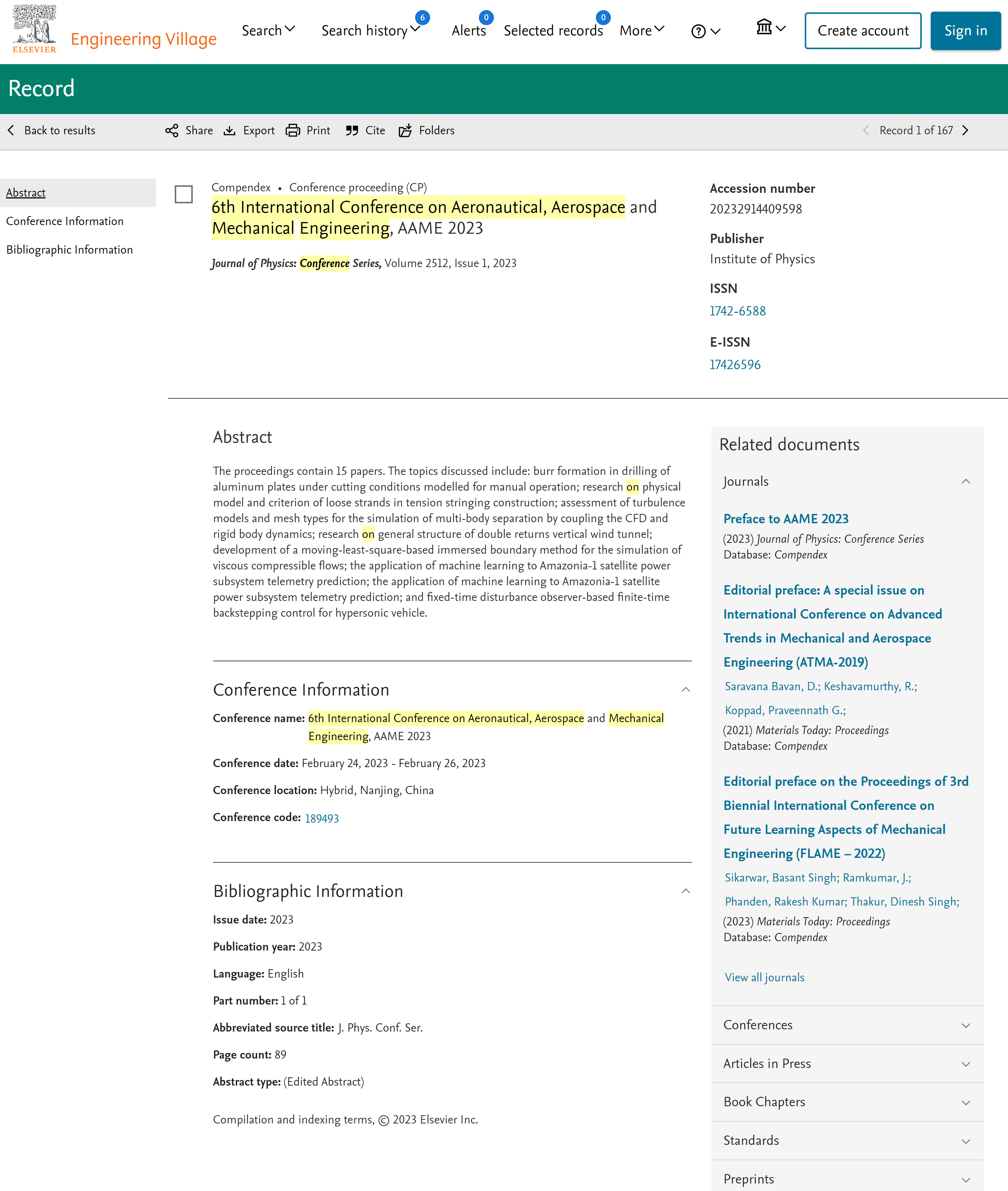Collapse the Journals related documents panel
Image resolution: width=1008 pixels, height=1191 pixels.
tap(966, 482)
